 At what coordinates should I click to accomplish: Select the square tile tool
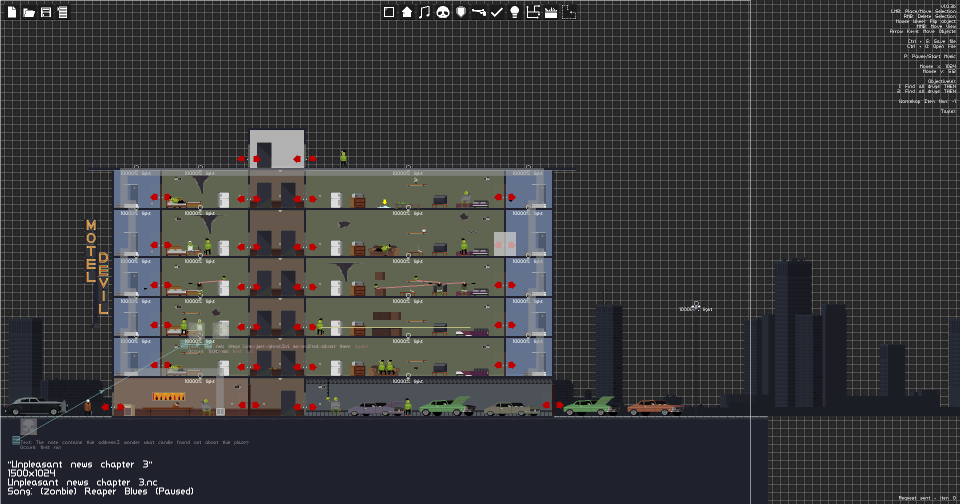[x=389, y=12]
